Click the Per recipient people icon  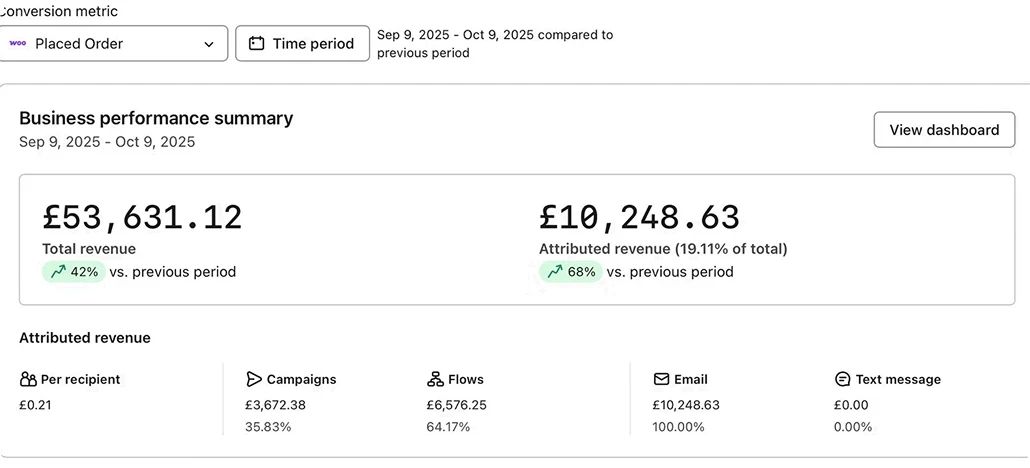pos(28,380)
